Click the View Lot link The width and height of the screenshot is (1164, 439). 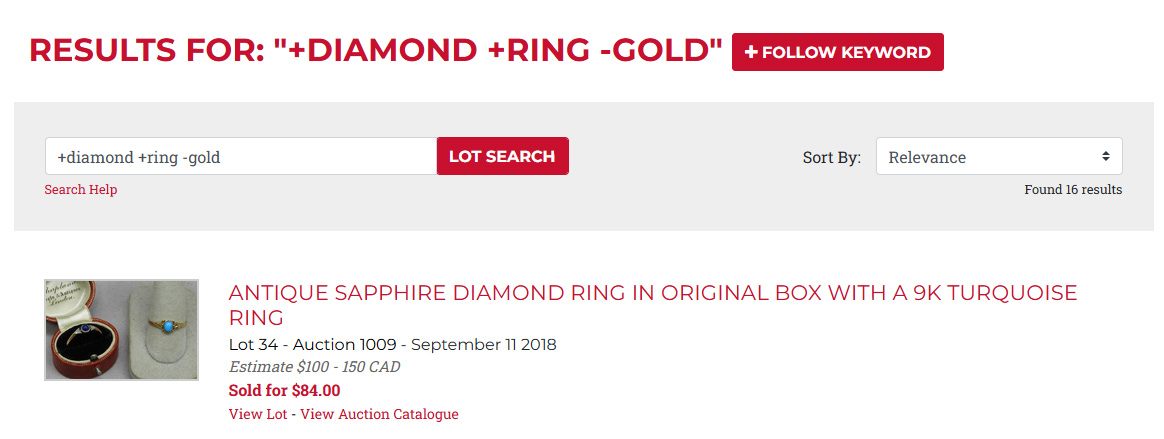(258, 414)
